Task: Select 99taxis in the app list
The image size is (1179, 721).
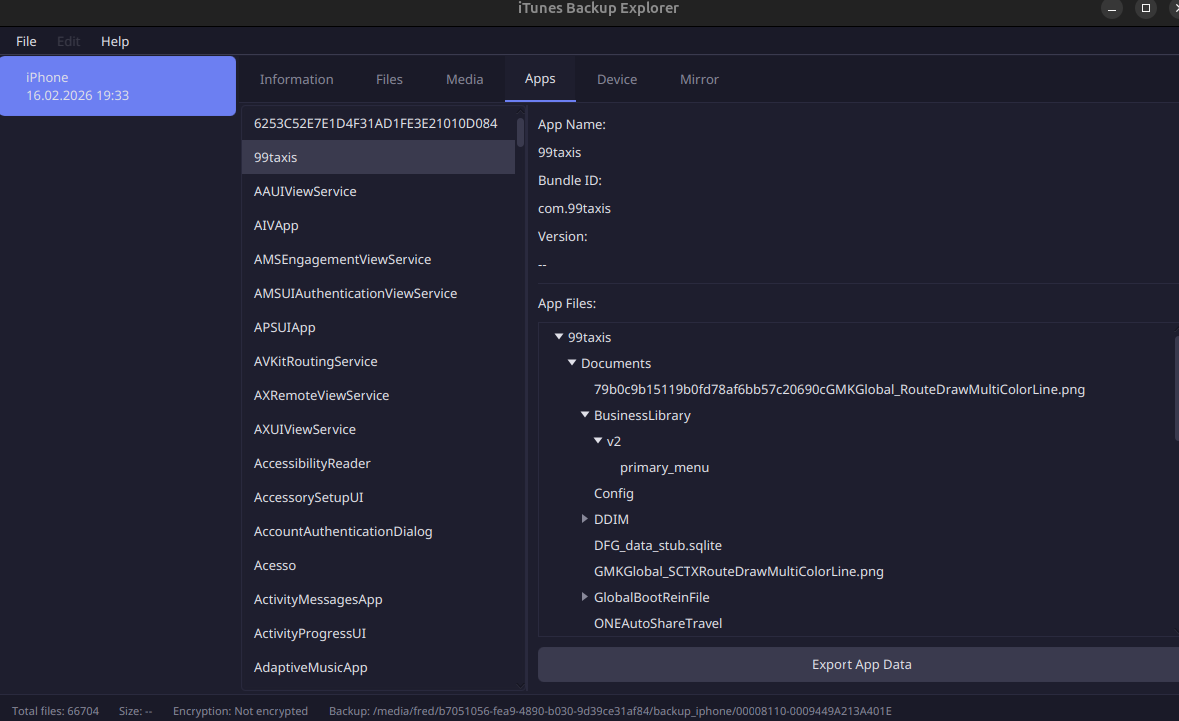Action: [378, 157]
